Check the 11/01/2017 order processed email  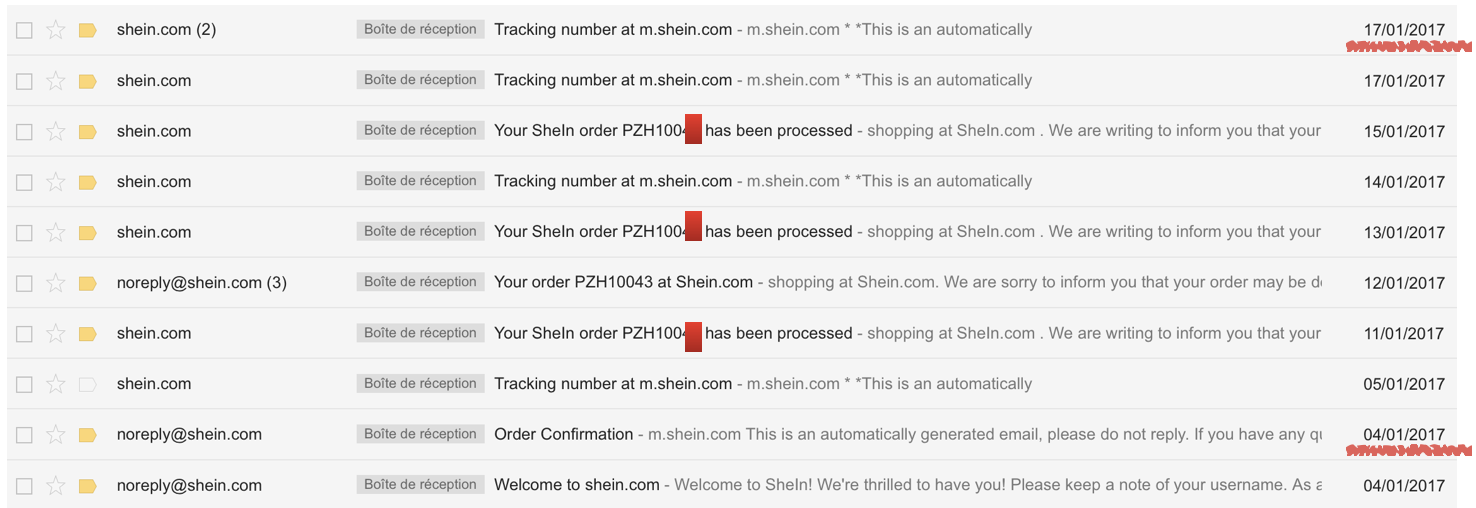point(24,333)
